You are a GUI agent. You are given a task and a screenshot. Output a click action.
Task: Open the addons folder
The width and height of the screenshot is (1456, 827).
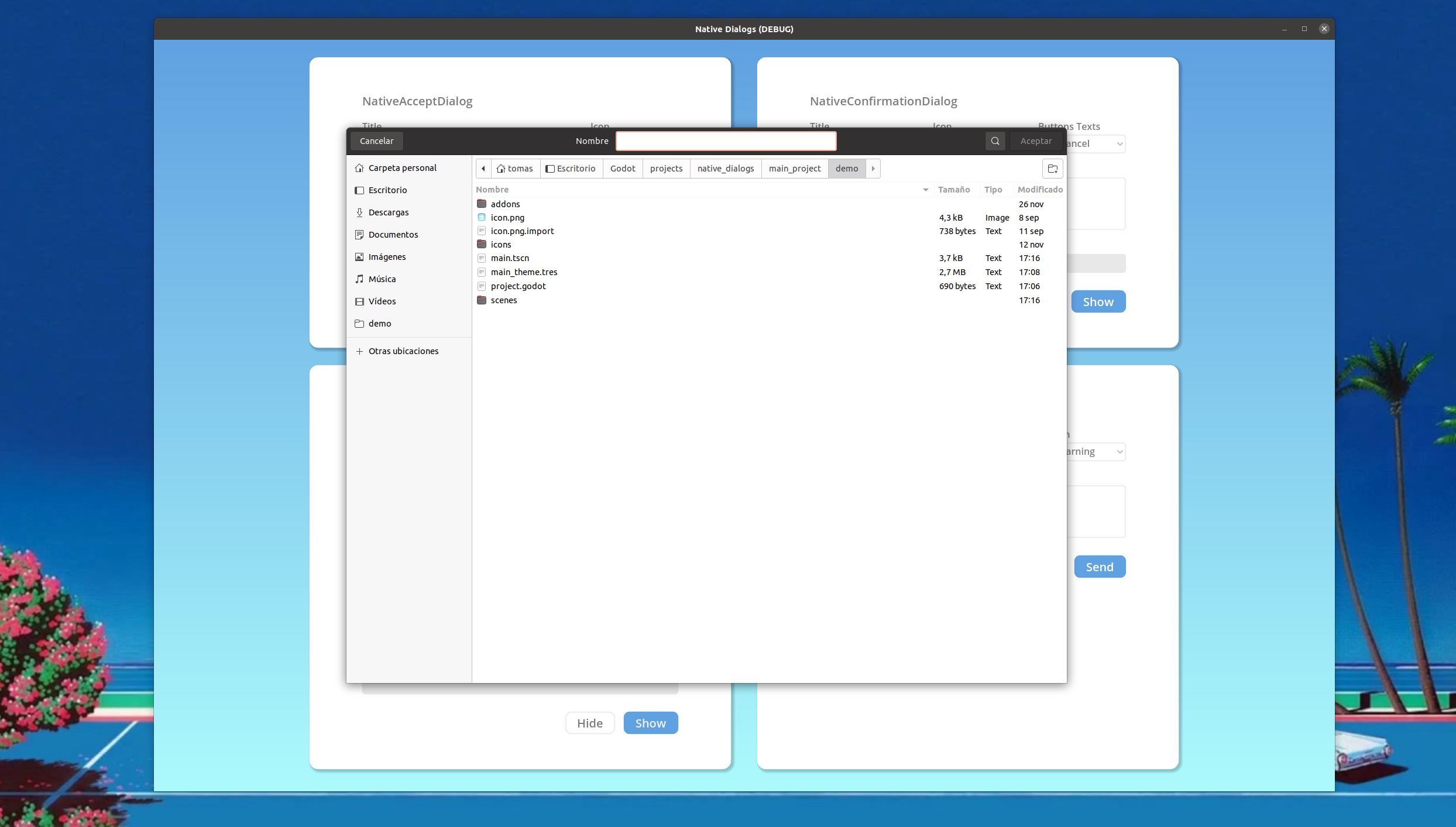tap(505, 204)
